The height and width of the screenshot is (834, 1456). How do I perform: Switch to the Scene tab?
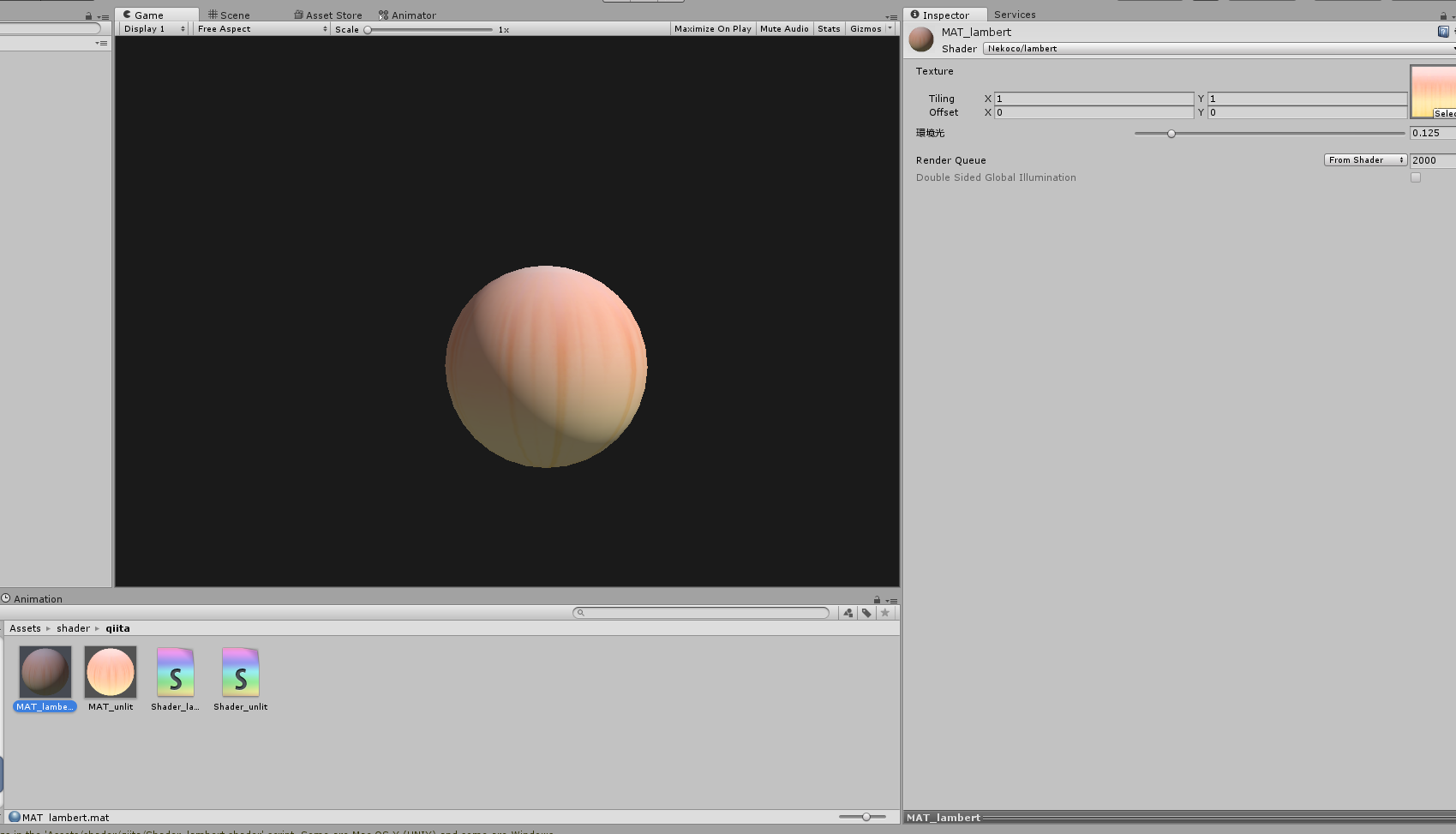click(229, 15)
